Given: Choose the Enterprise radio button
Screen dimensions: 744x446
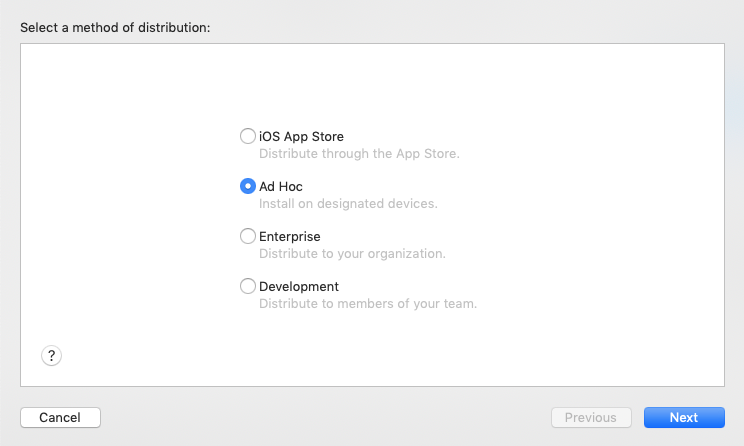Looking at the screenshot, I should point(248,236).
